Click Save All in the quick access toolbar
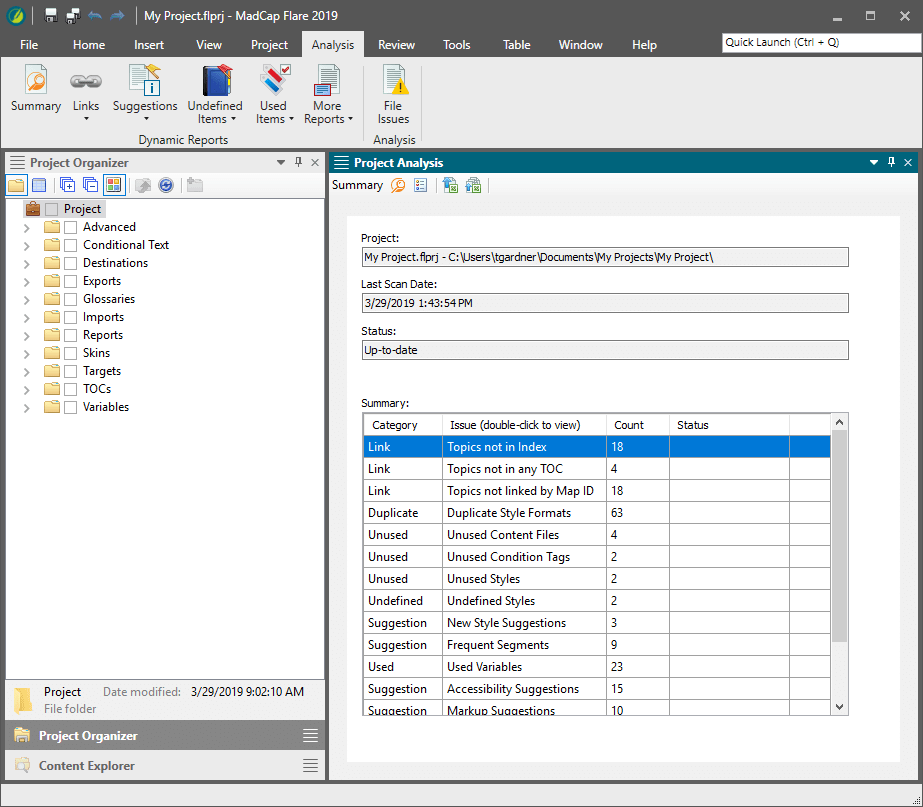The height and width of the screenshot is (807, 923). click(73, 16)
